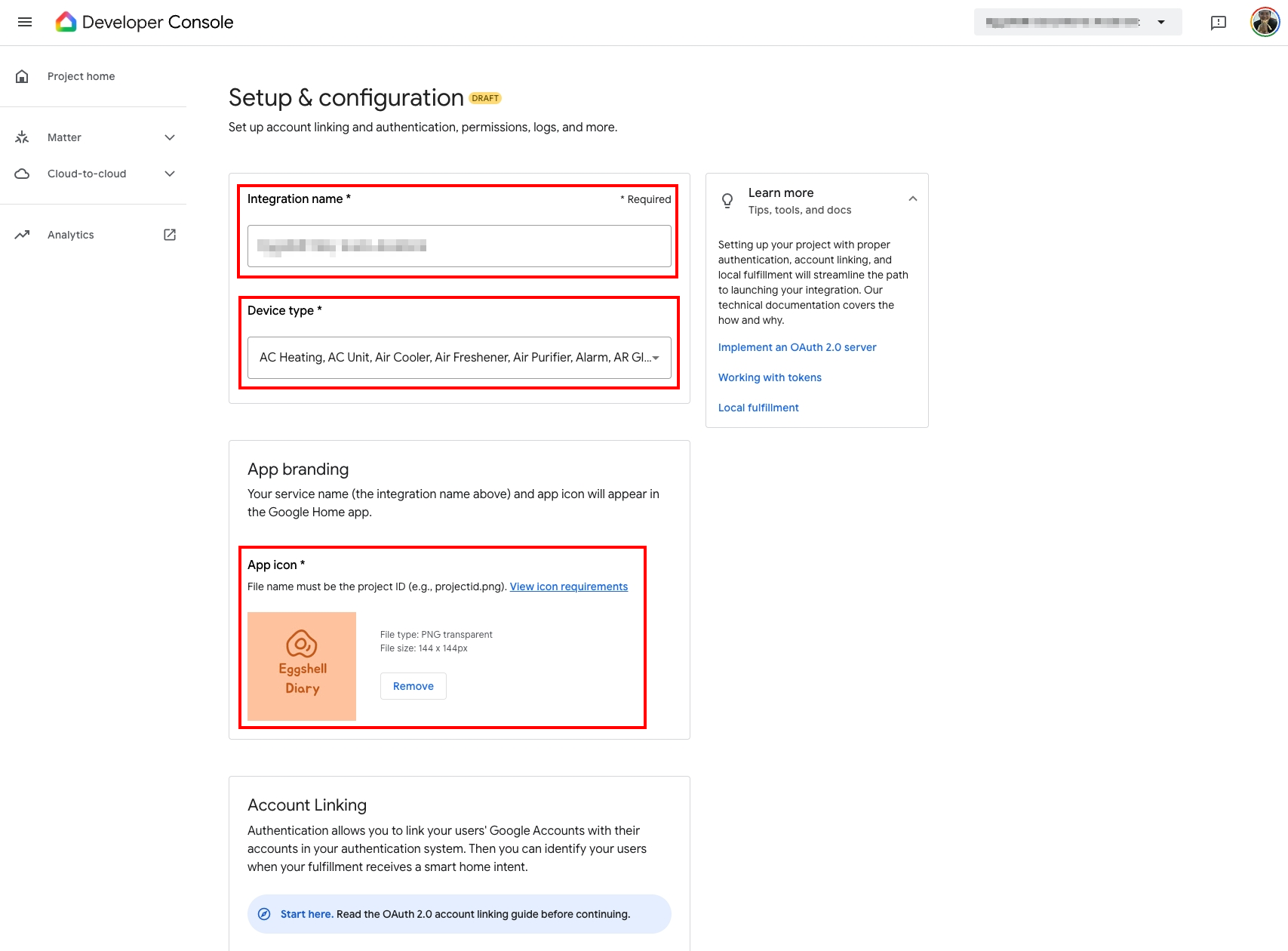Open Analytics external link icon
The width and height of the screenshot is (1288, 951).
click(x=170, y=235)
